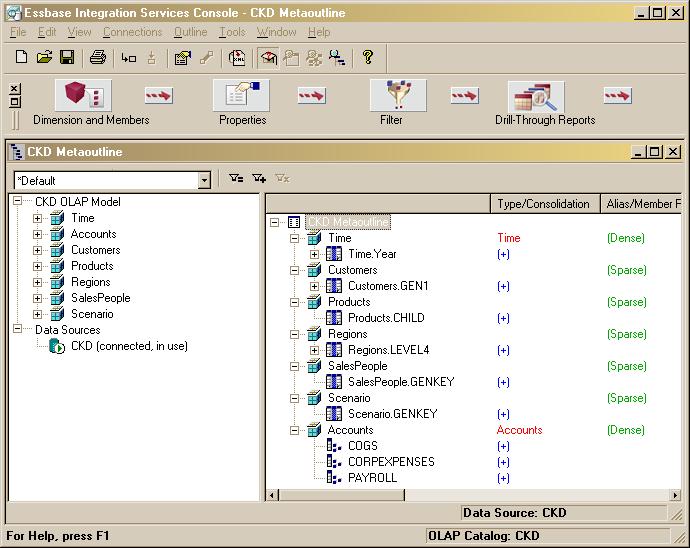The width and height of the screenshot is (690, 548).
Task: Expand Customers in OLAP Model tree
Action: pos(37,250)
